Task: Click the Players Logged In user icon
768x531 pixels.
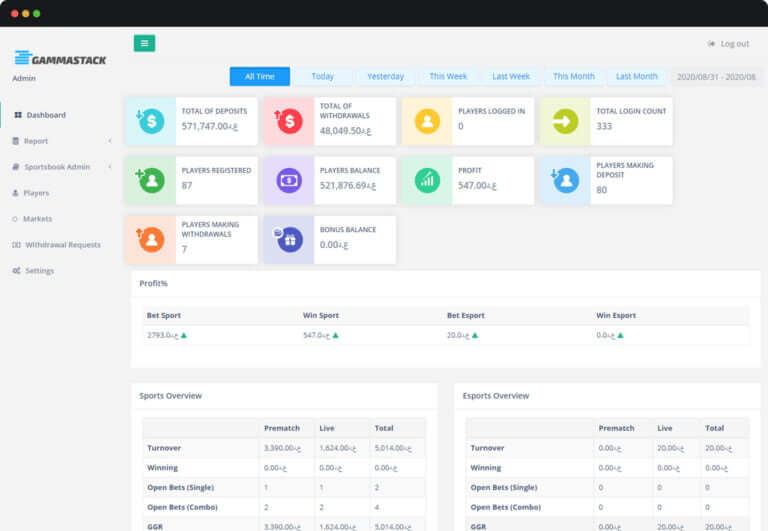Action: tap(427, 121)
